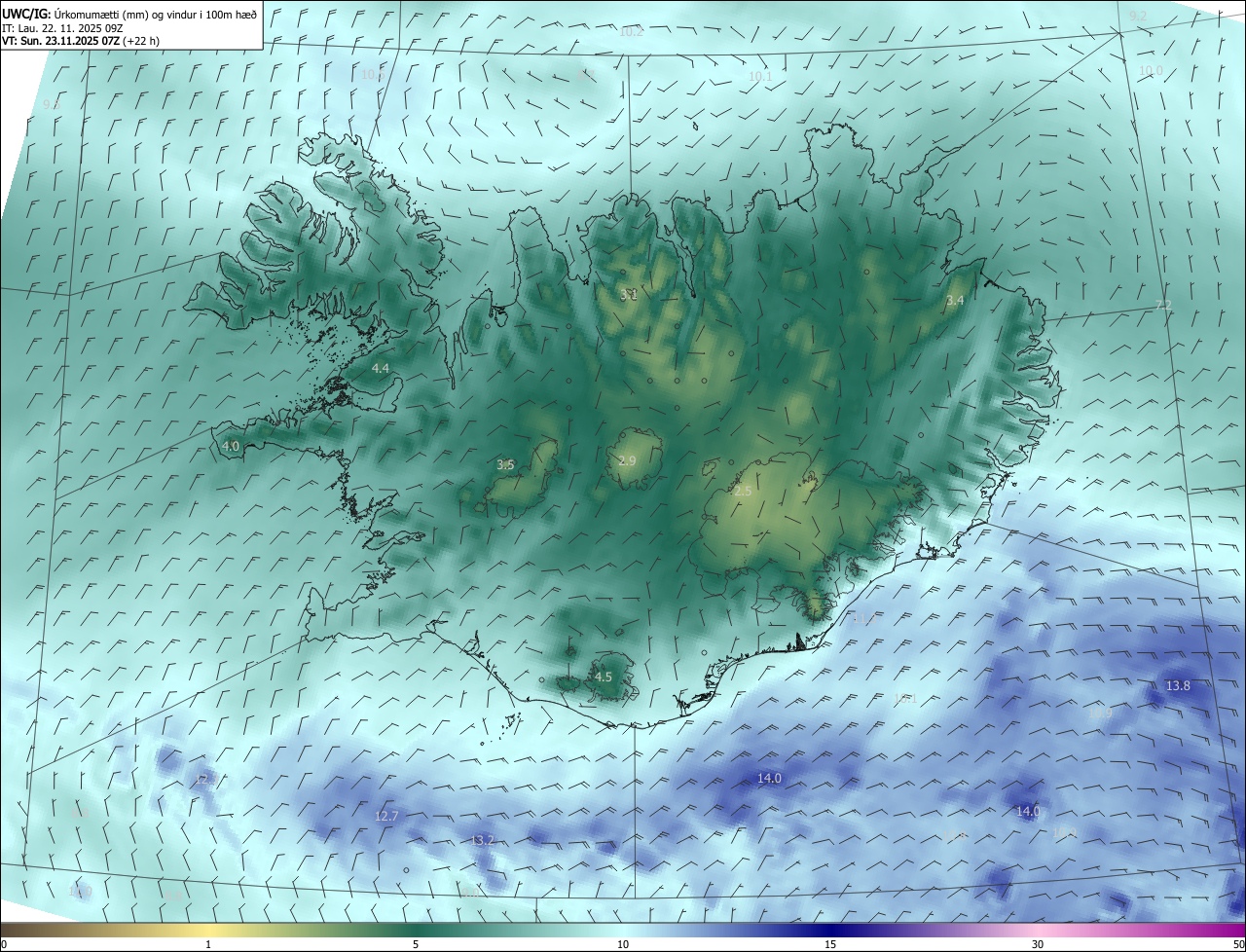Click the 3.4 value label in northeast Iceland
The image size is (1246, 952).
[x=955, y=301]
